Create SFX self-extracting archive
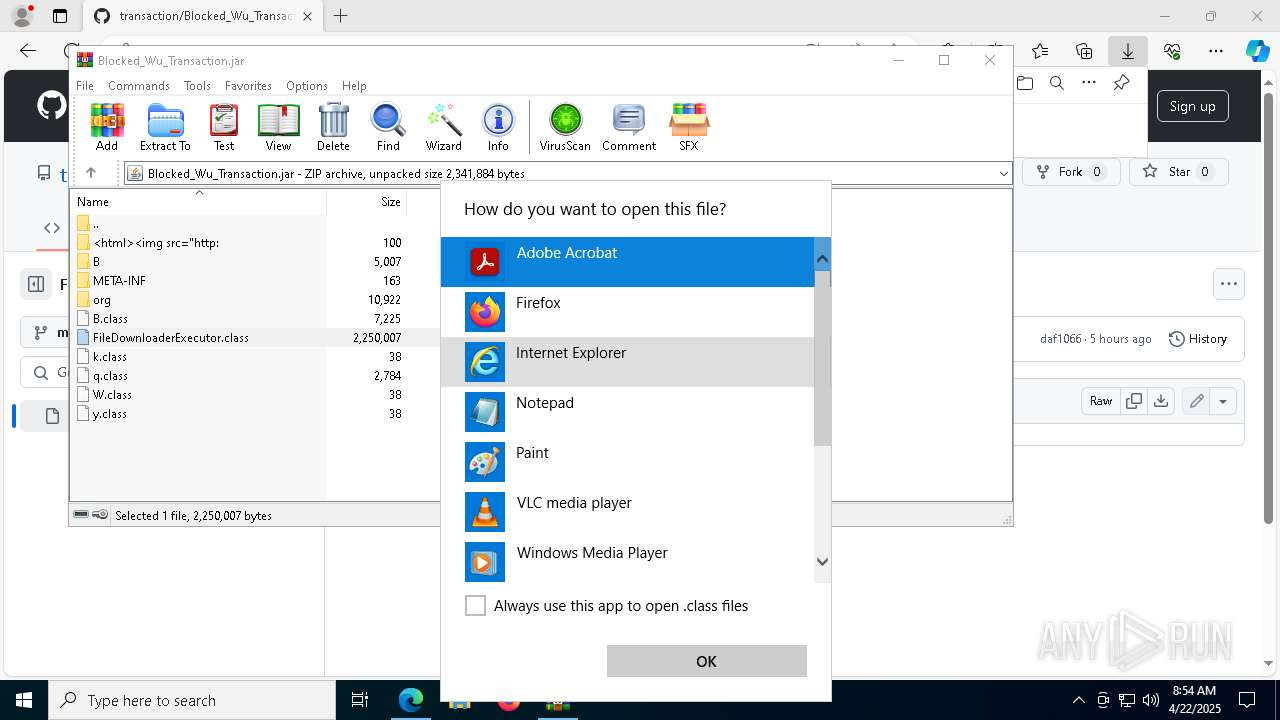This screenshot has height=720, width=1280. pos(689,127)
